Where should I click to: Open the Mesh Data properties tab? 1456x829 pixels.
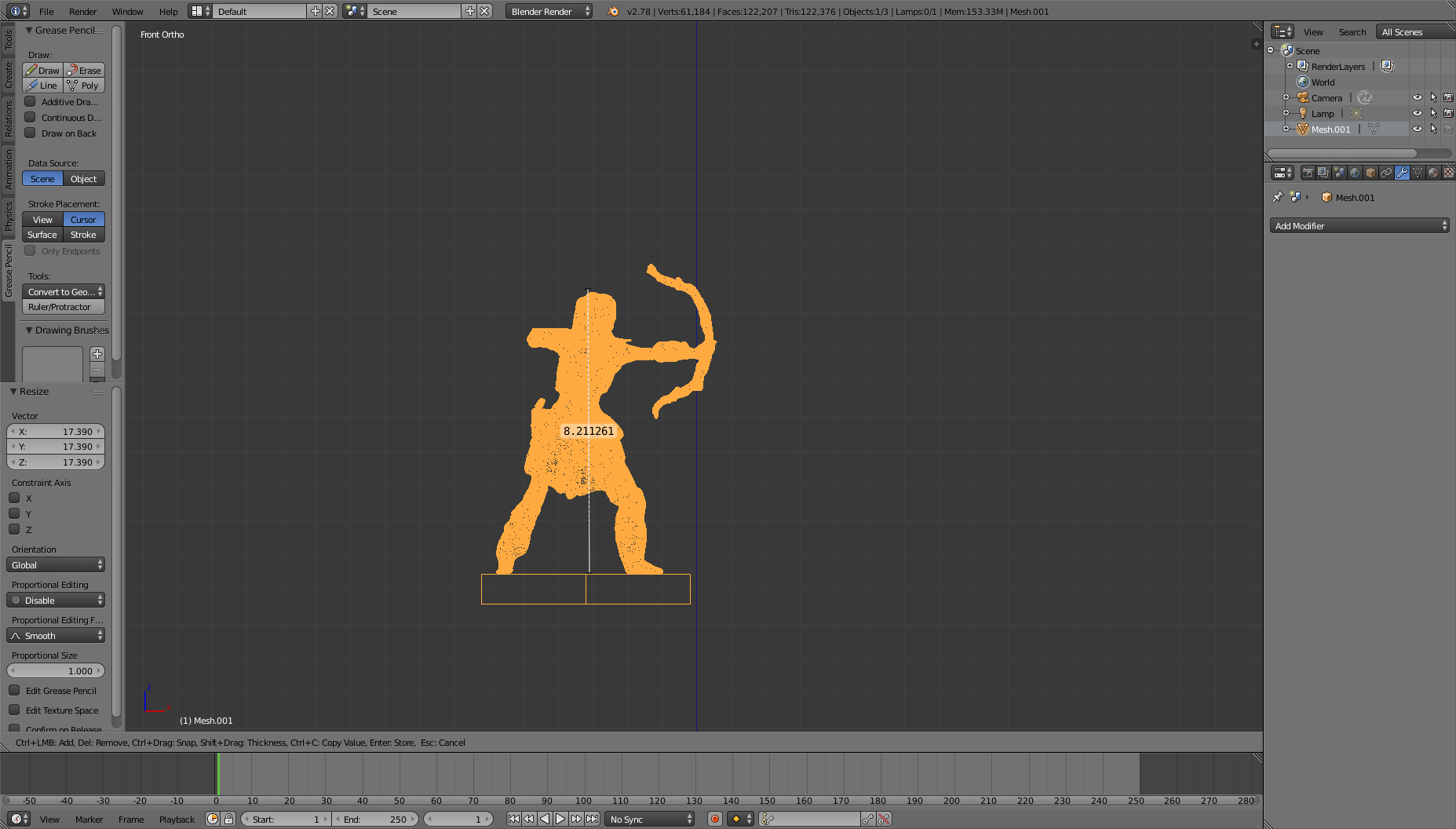1418,173
